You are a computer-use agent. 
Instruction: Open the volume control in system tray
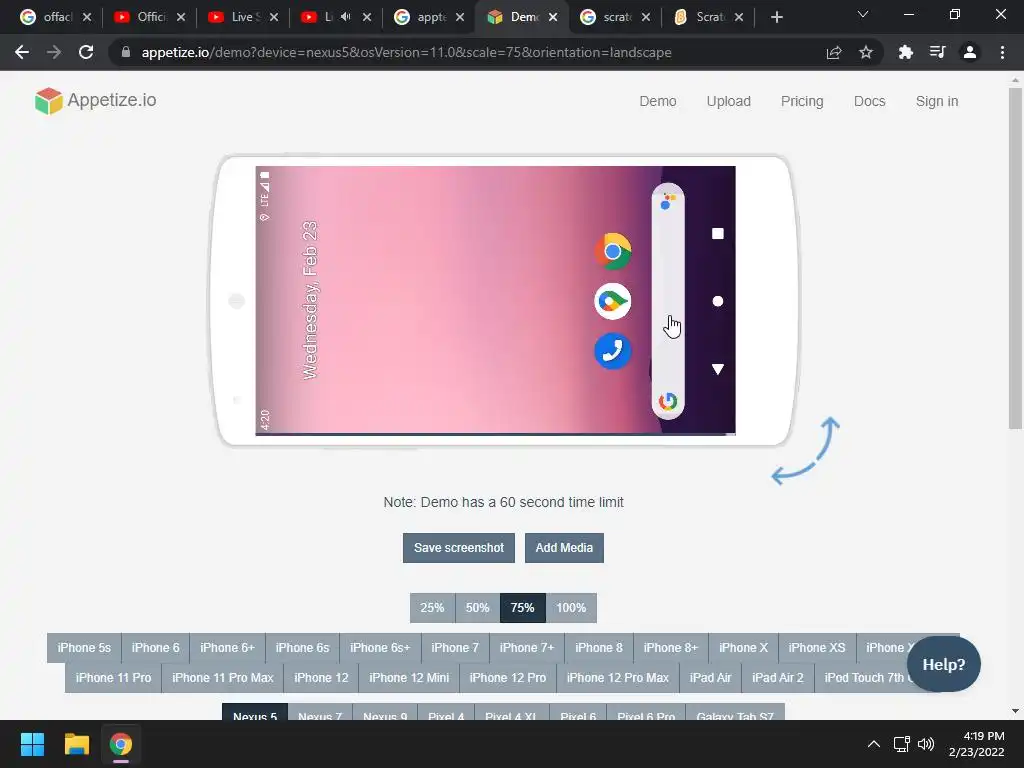(926, 744)
